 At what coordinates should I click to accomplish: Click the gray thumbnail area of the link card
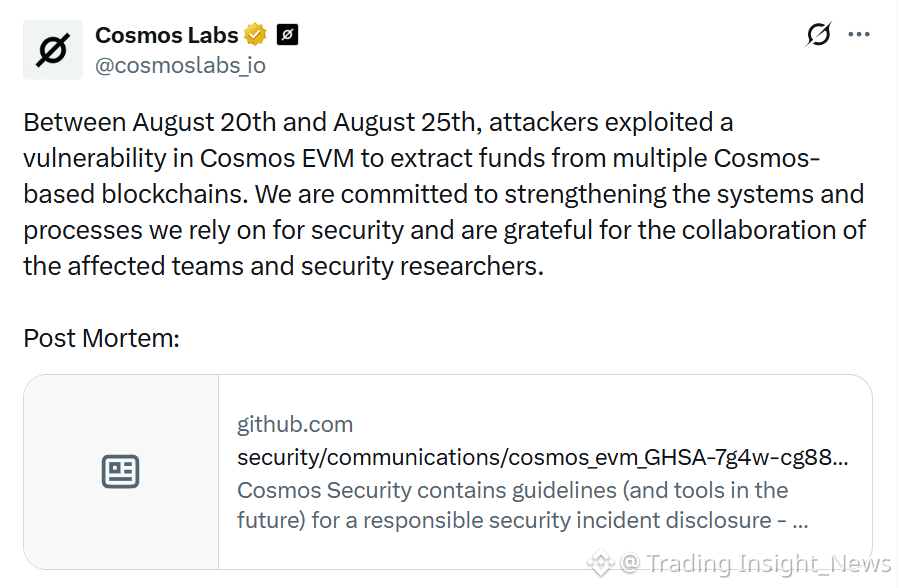(x=121, y=472)
